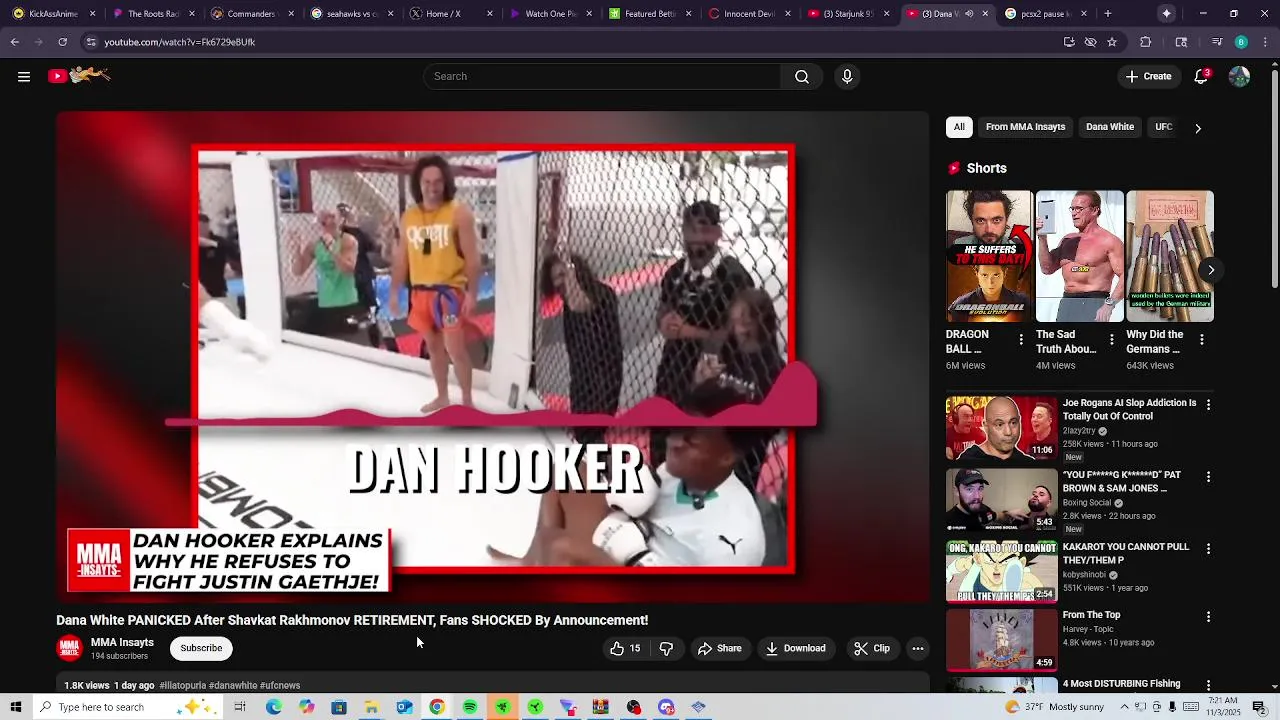Viewport: 1280px width, 720px height.
Task: Bookmark this page with star icon
Action: pyautogui.click(x=1112, y=42)
